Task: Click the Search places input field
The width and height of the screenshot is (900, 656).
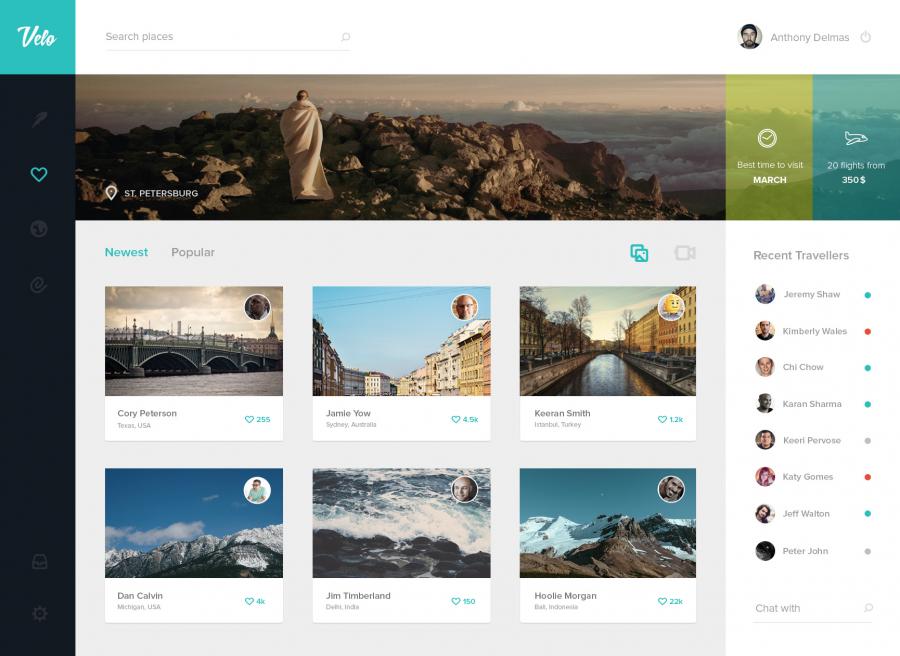Action: (220, 37)
